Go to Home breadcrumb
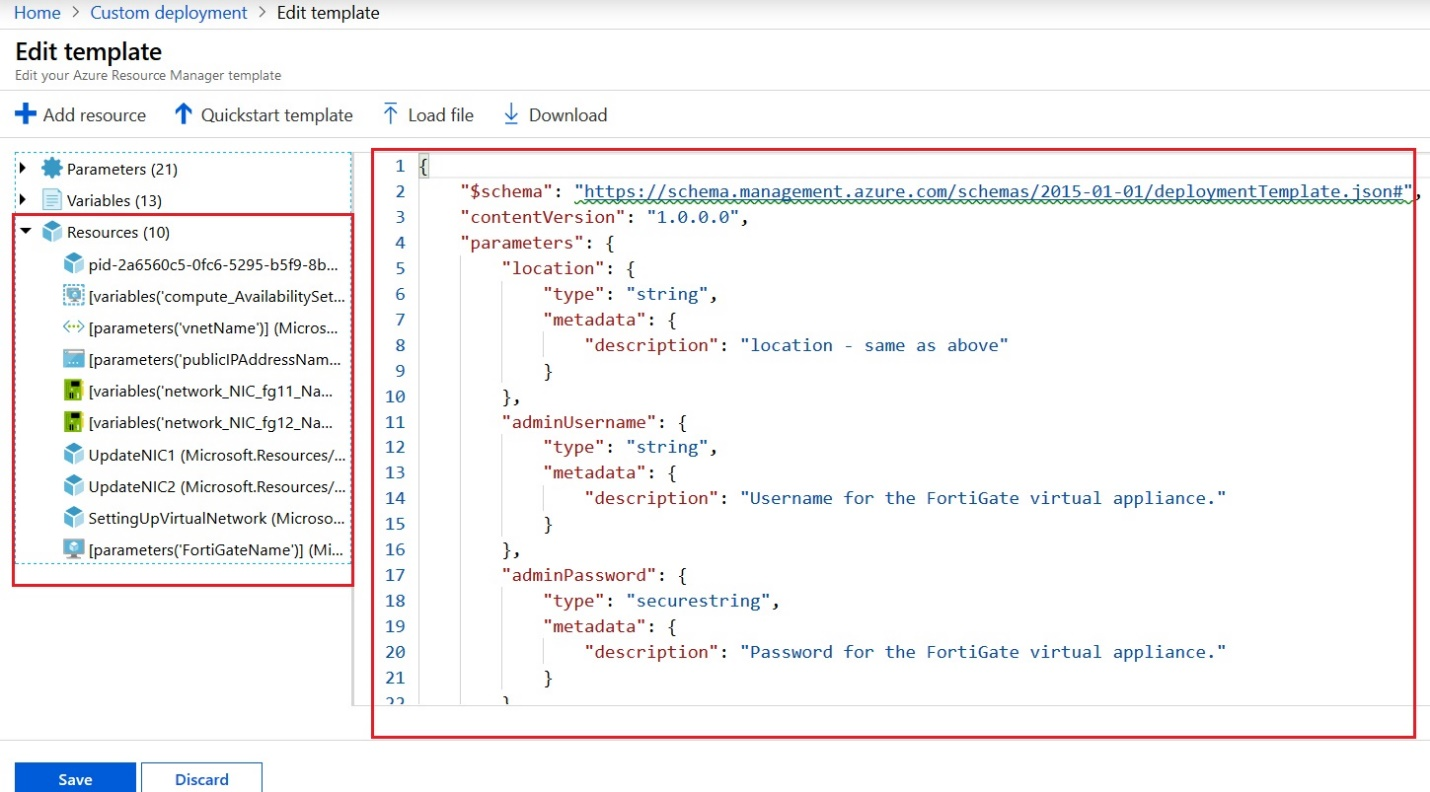This screenshot has height=792, width=1430. (36, 13)
